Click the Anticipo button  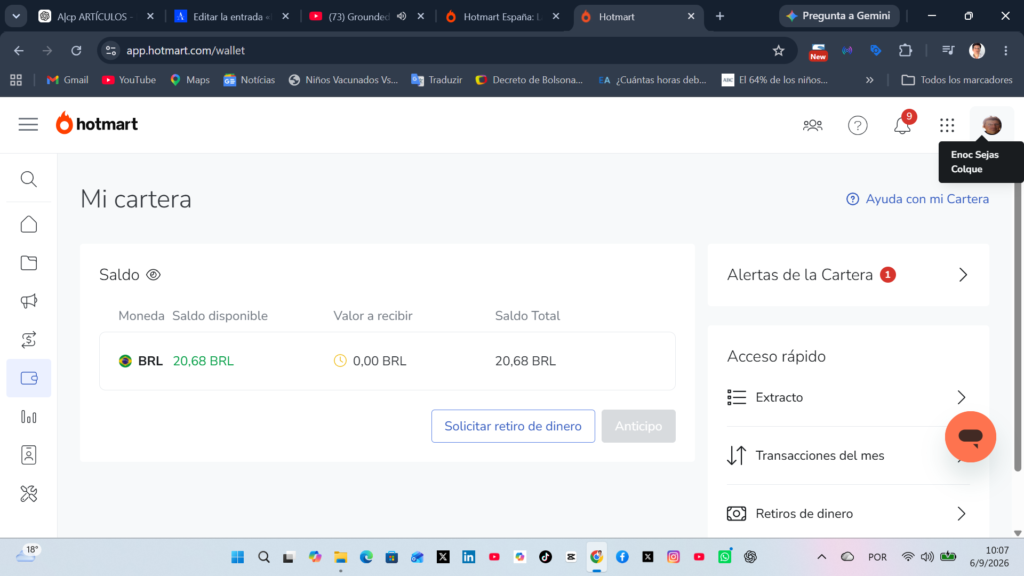(x=638, y=426)
